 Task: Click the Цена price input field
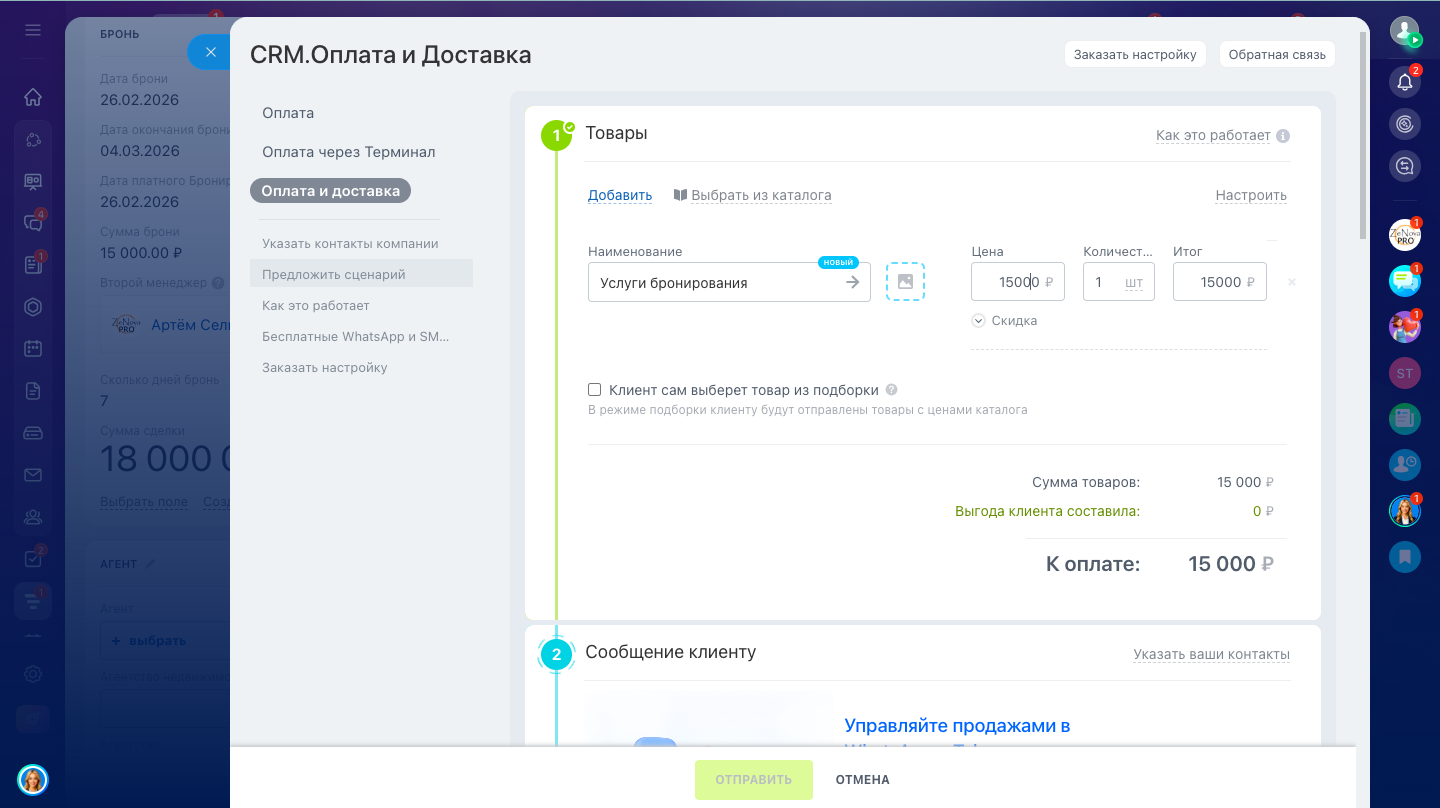[x=1018, y=282]
